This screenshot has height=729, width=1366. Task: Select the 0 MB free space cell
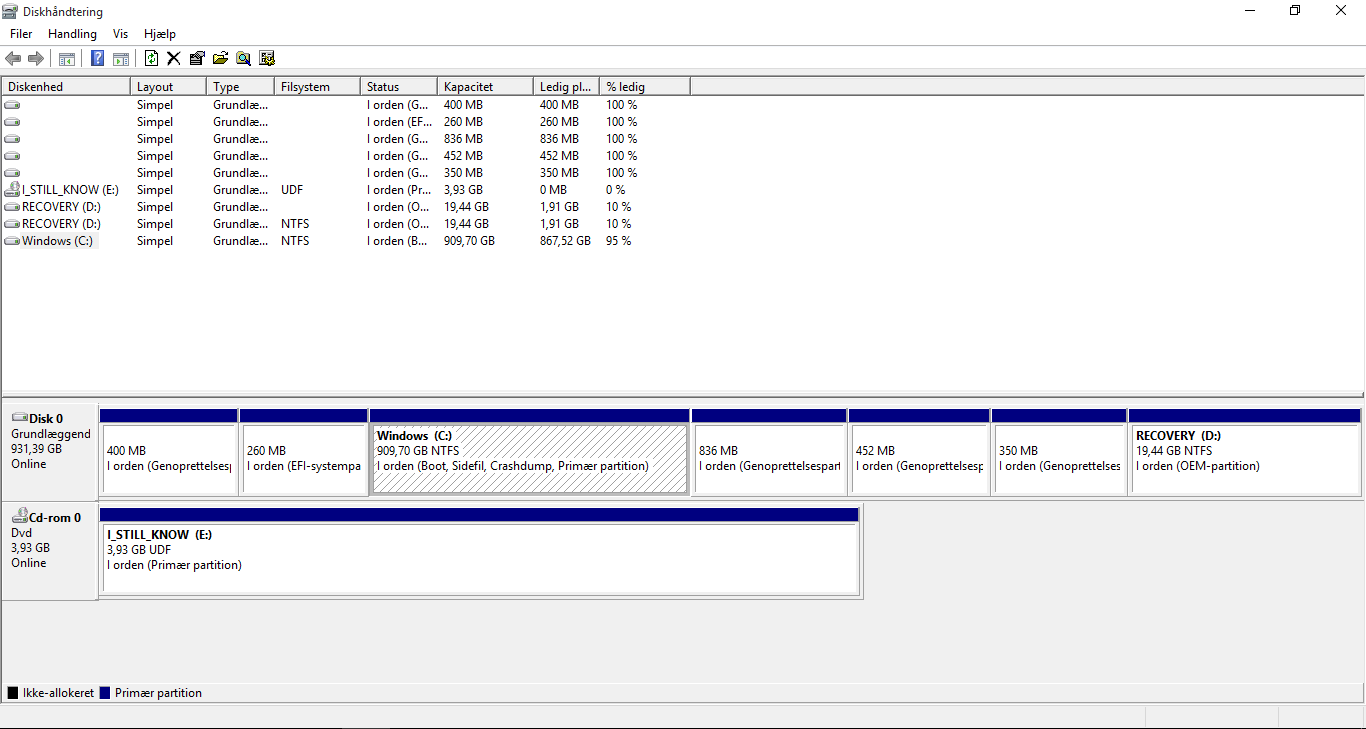[553, 190]
